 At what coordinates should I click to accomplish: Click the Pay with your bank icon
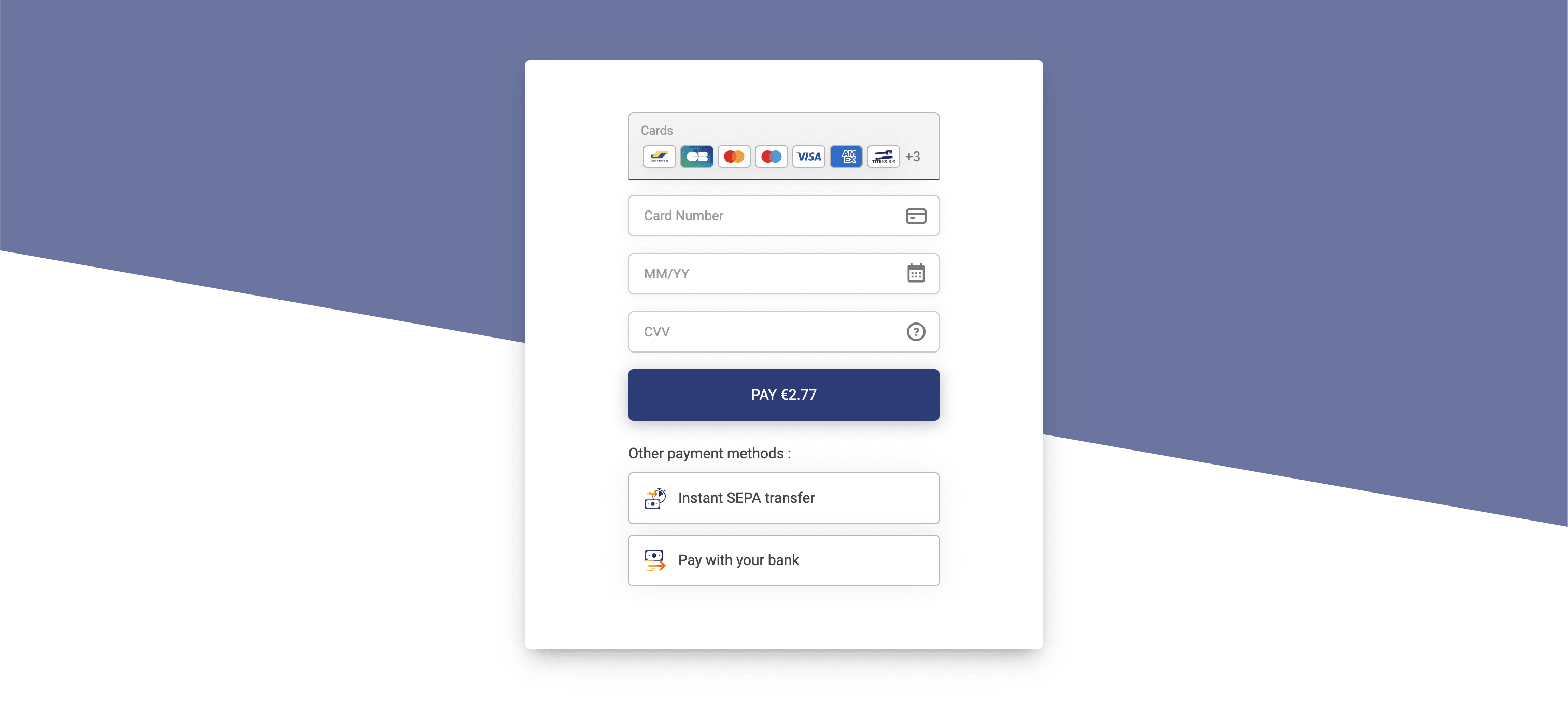pyautogui.click(x=655, y=560)
